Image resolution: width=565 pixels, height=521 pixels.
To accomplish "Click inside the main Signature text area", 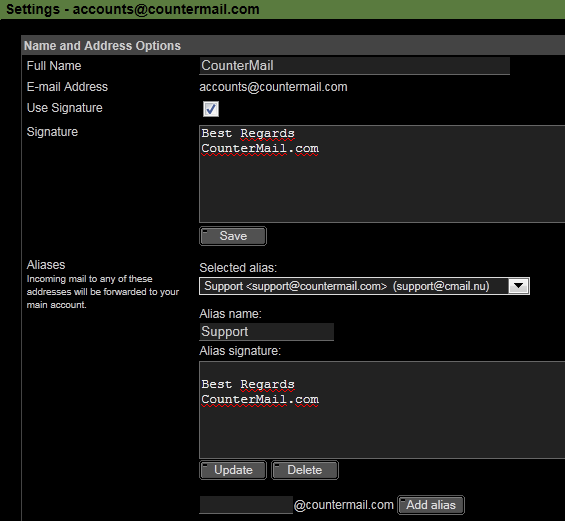I will click(382, 174).
